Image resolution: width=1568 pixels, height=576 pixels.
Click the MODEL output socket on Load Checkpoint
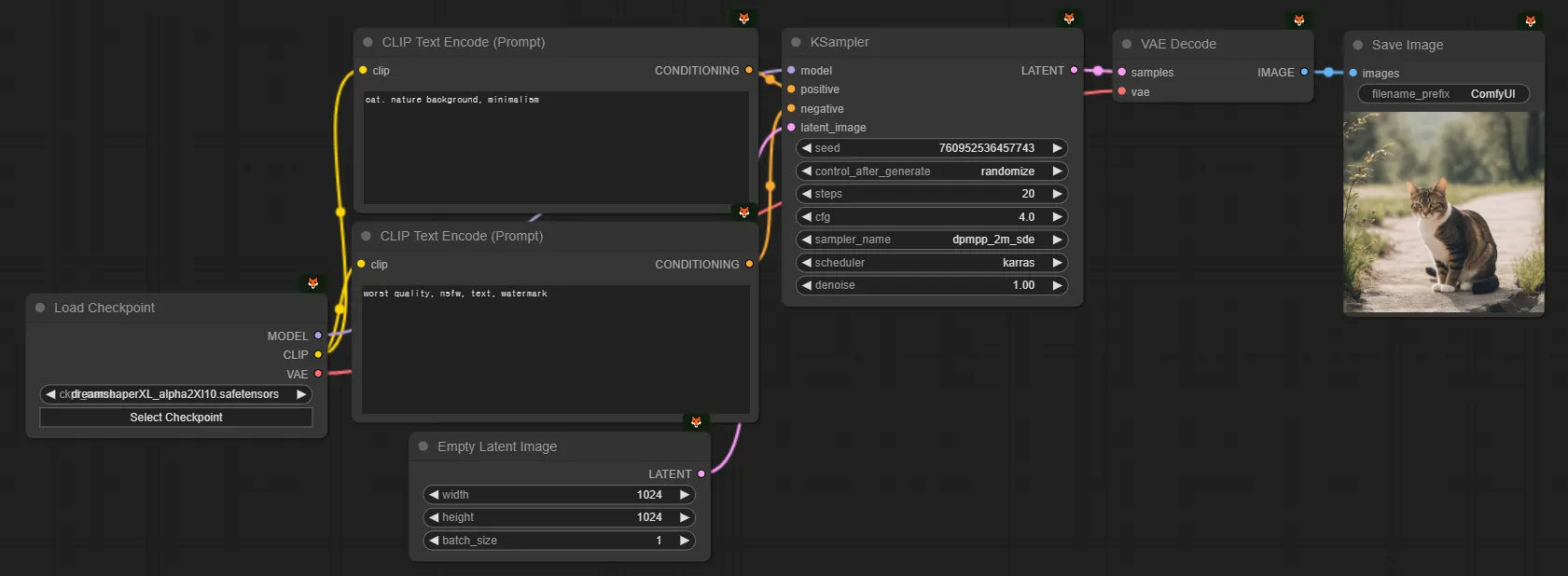(318, 336)
